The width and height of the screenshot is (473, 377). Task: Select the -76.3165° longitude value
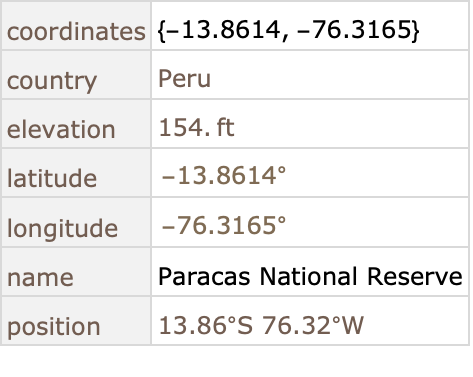click(224, 225)
